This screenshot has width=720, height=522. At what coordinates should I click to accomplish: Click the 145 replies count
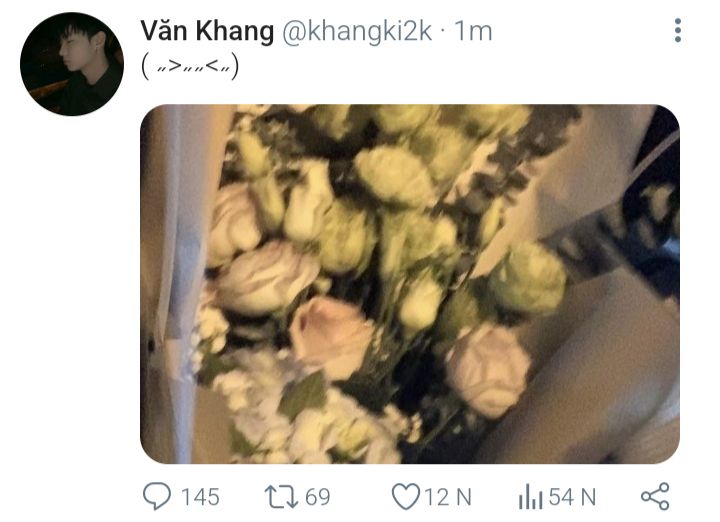point(200,497)
